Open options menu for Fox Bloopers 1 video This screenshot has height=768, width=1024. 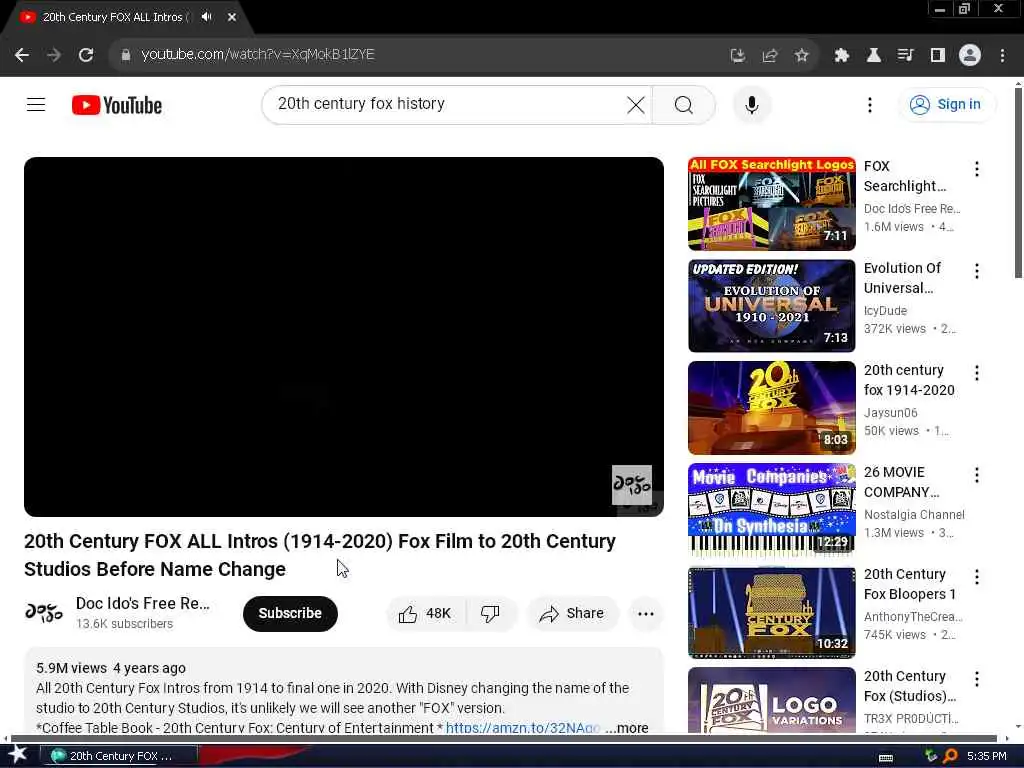976,577
